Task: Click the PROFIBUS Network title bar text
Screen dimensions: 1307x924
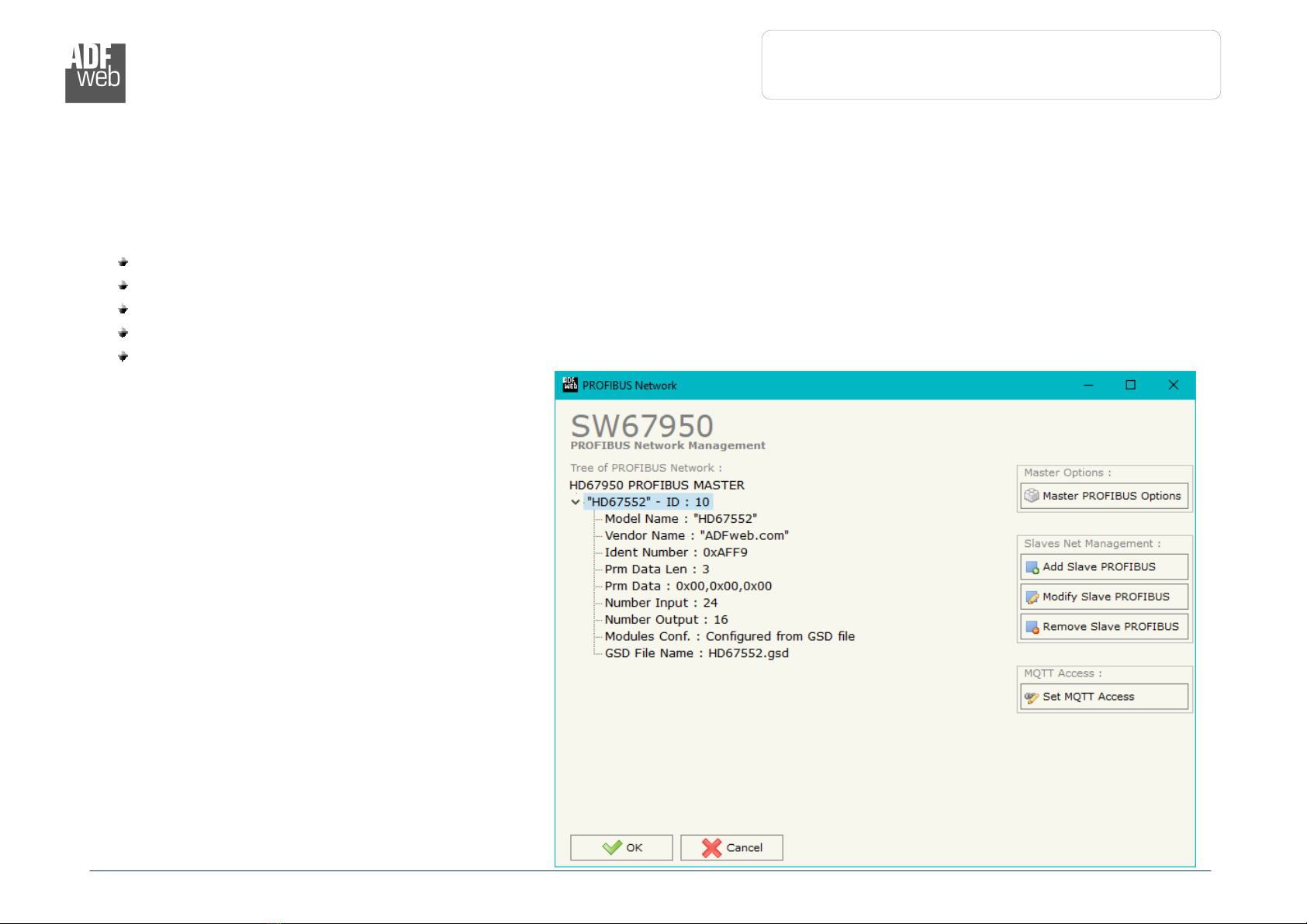Action: click(629, 386)
